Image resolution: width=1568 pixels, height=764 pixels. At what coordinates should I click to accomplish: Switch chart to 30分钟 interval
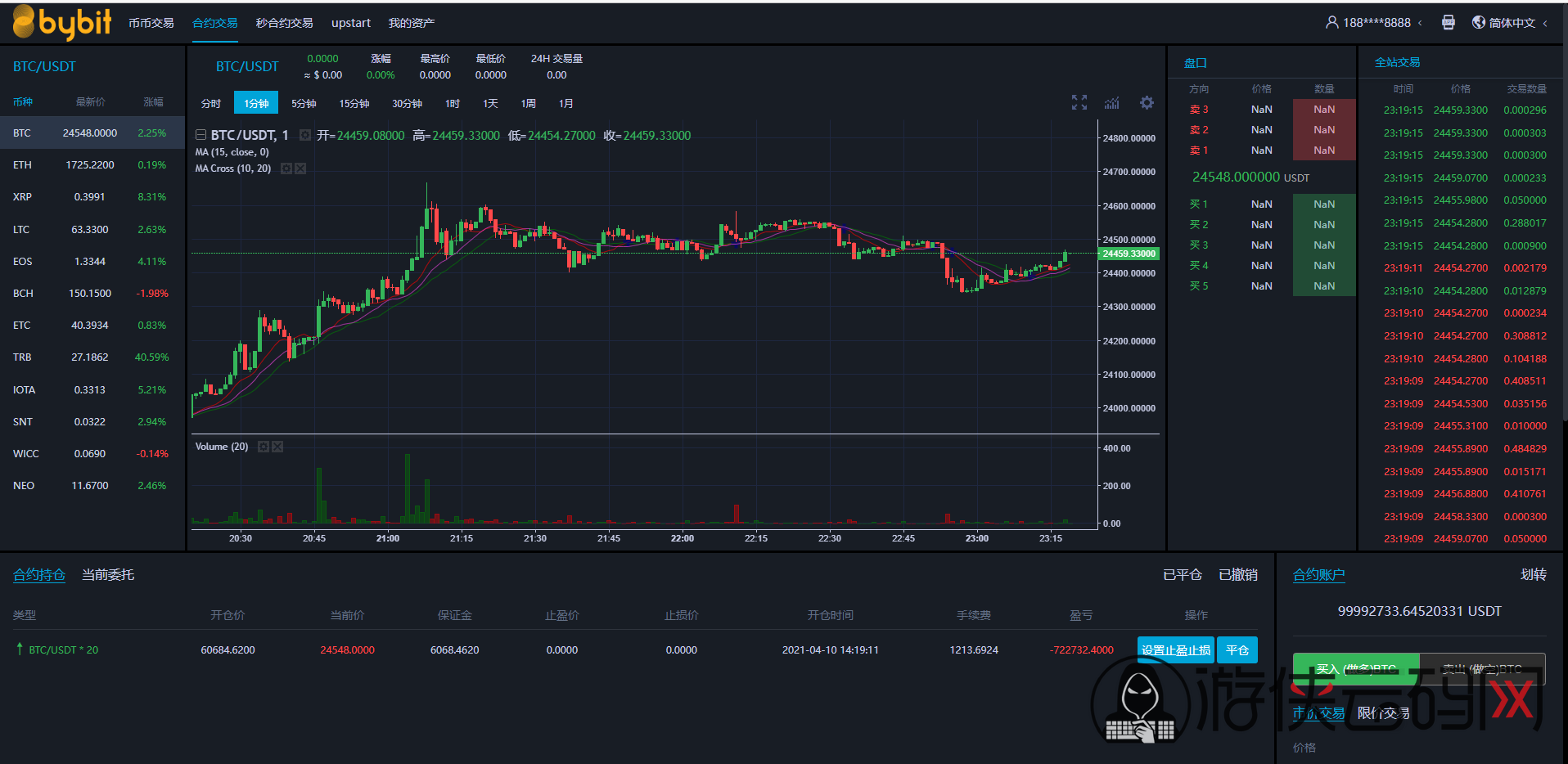coord(407,103)
